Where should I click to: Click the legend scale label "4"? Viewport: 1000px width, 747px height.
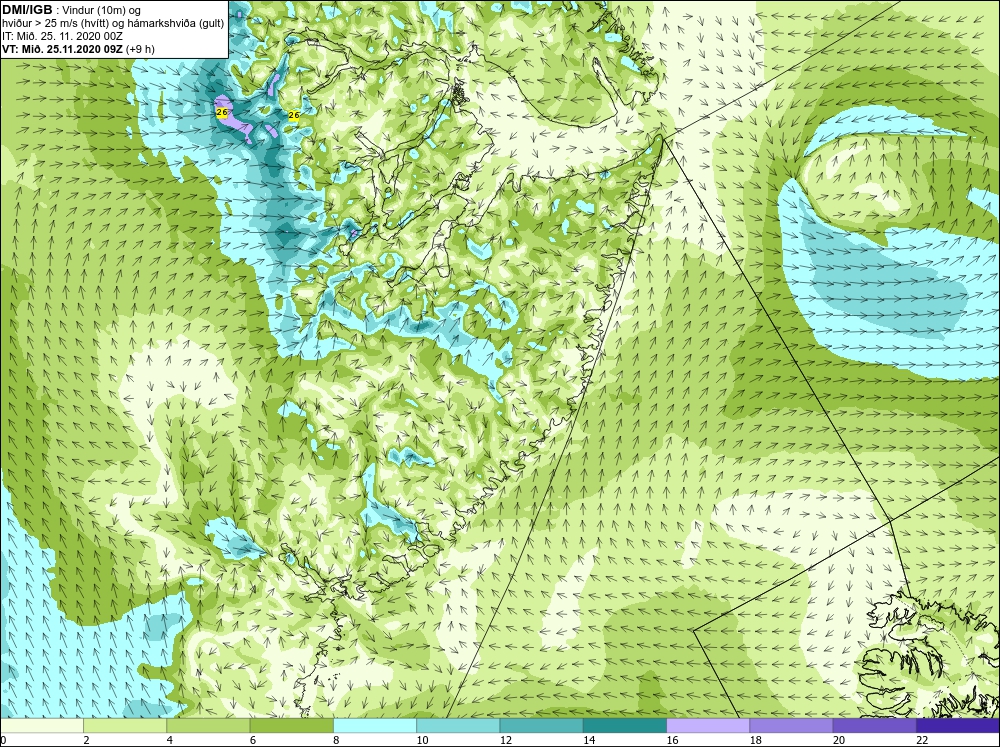170,740
